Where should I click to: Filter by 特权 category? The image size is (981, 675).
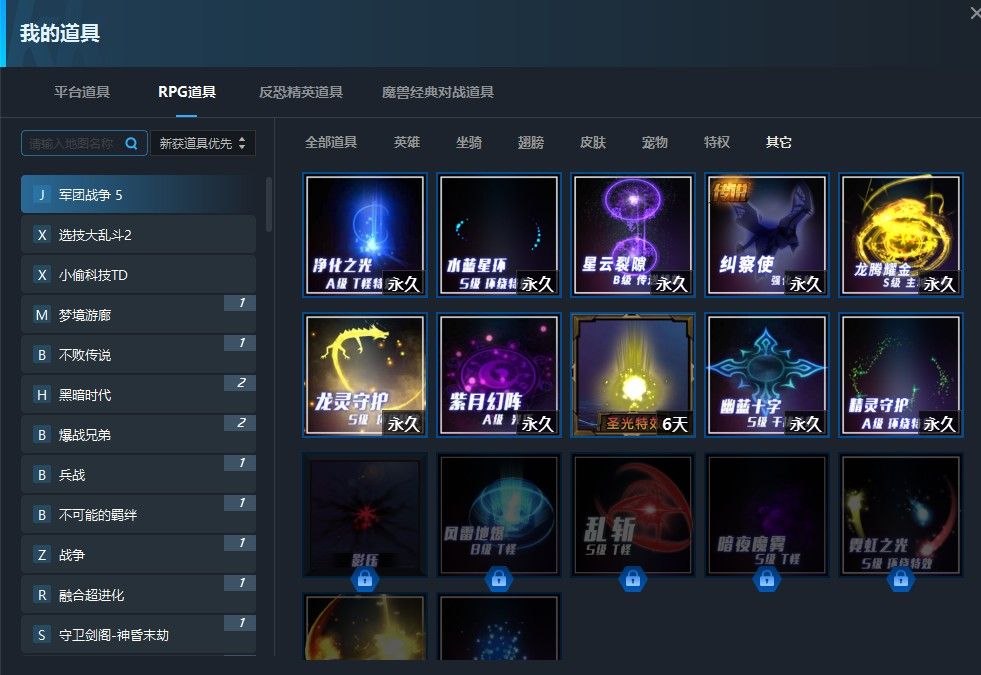click(x=716, y=142)
